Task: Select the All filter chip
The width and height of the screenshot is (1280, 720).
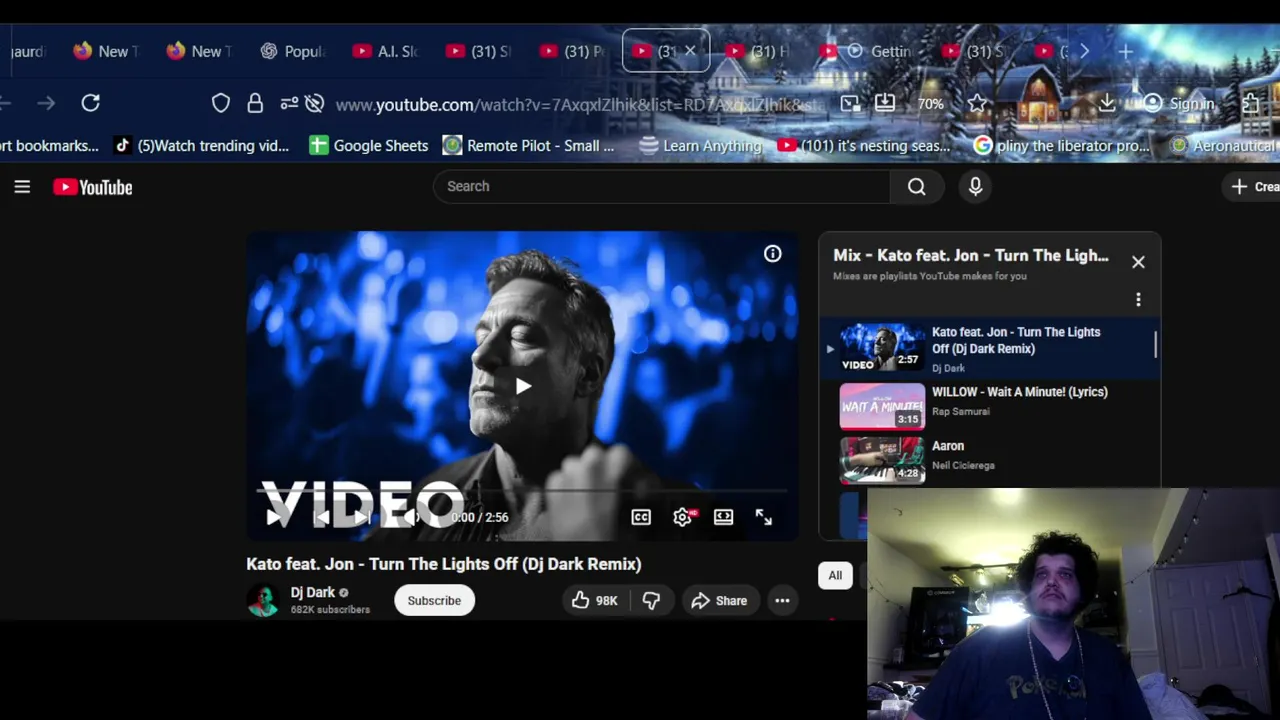Action: 835,575
